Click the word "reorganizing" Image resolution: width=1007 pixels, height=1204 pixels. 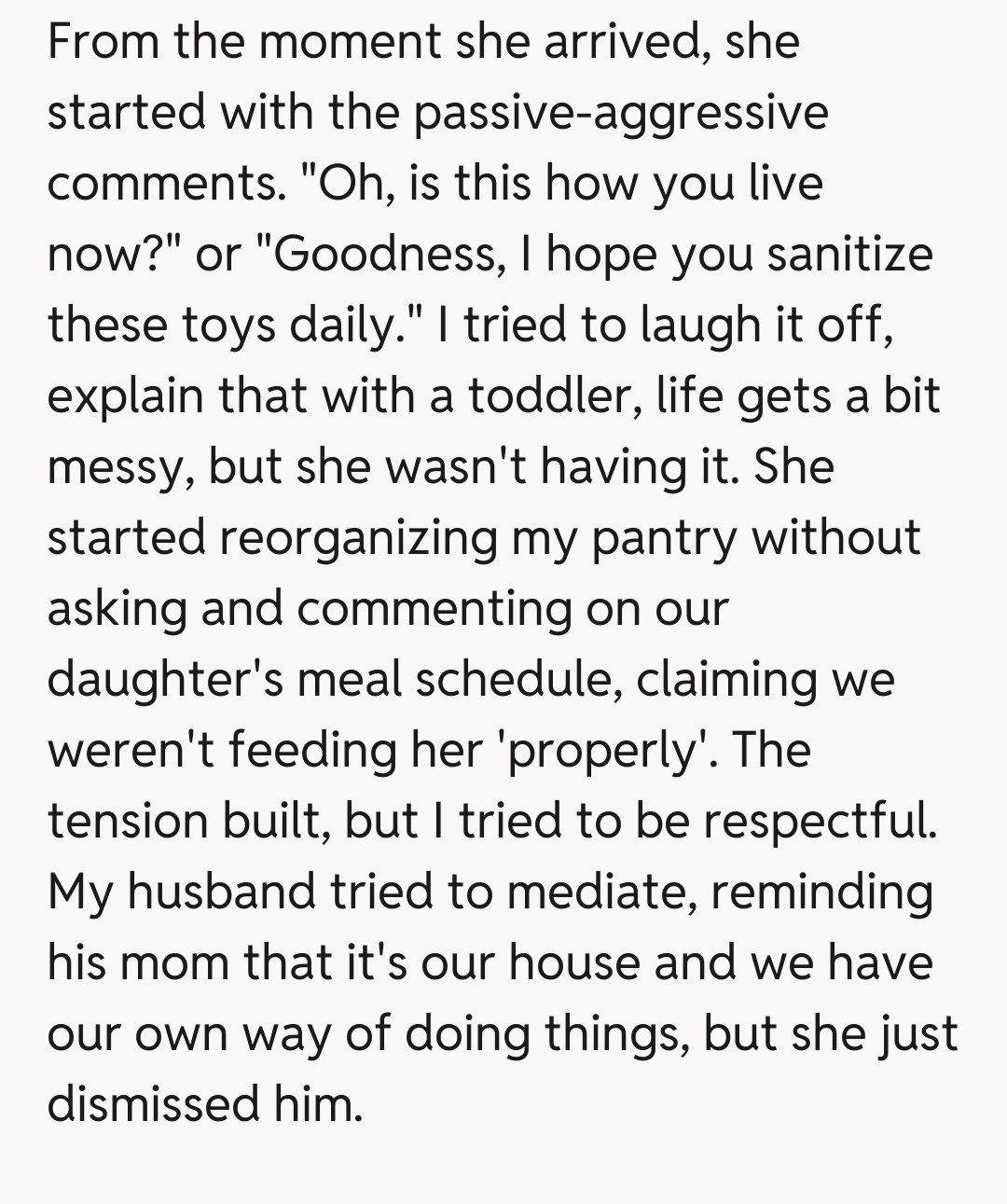[359, 538]
